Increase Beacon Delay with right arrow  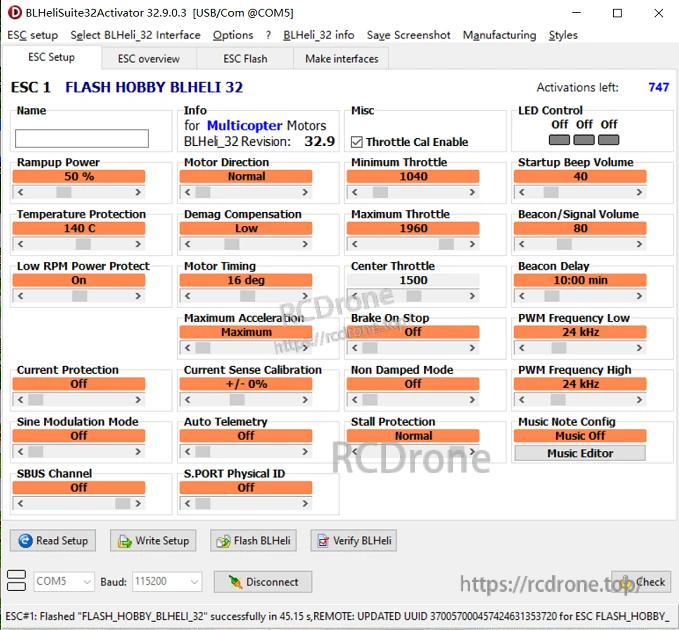coord(640,296)
